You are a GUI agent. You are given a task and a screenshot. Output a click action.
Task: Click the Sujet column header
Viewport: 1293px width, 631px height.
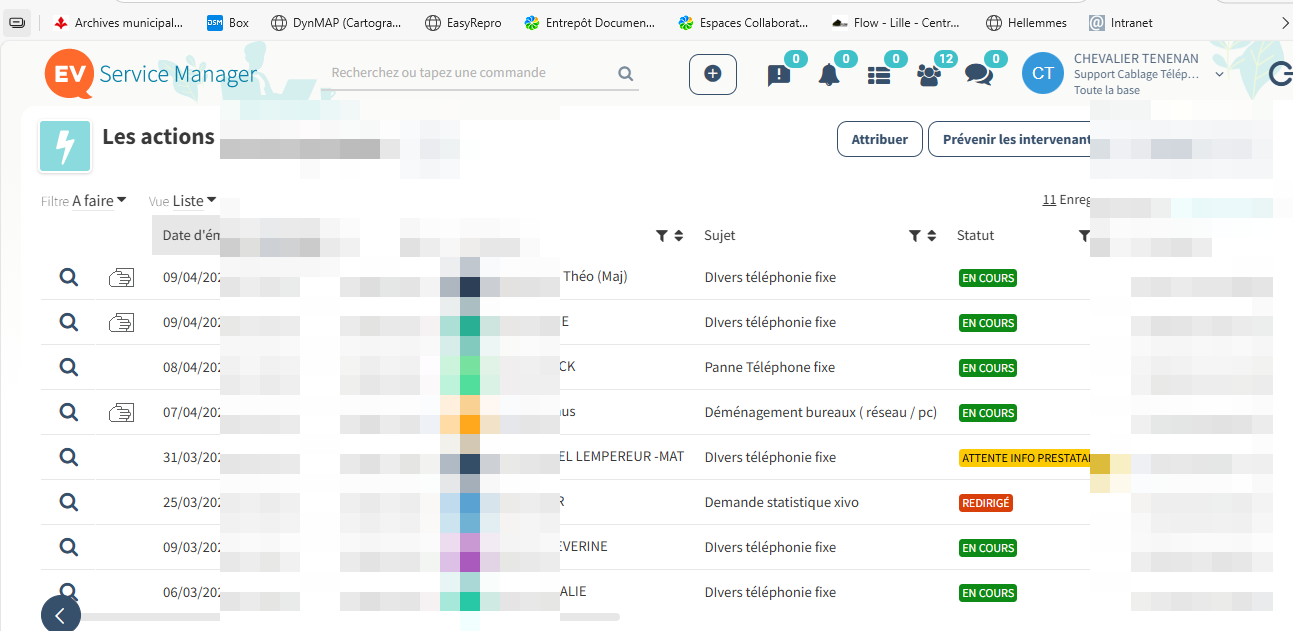[x=720, y=236]
